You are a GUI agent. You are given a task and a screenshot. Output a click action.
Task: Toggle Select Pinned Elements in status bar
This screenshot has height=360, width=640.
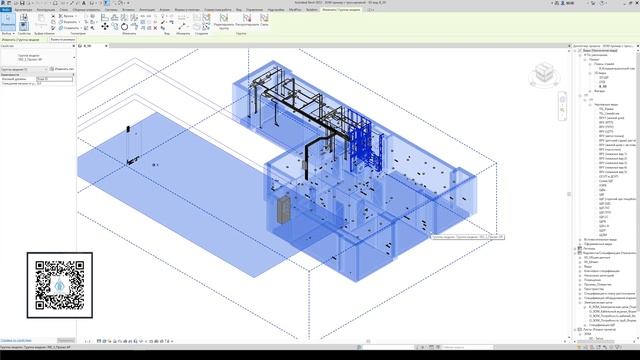pos(593,347)
